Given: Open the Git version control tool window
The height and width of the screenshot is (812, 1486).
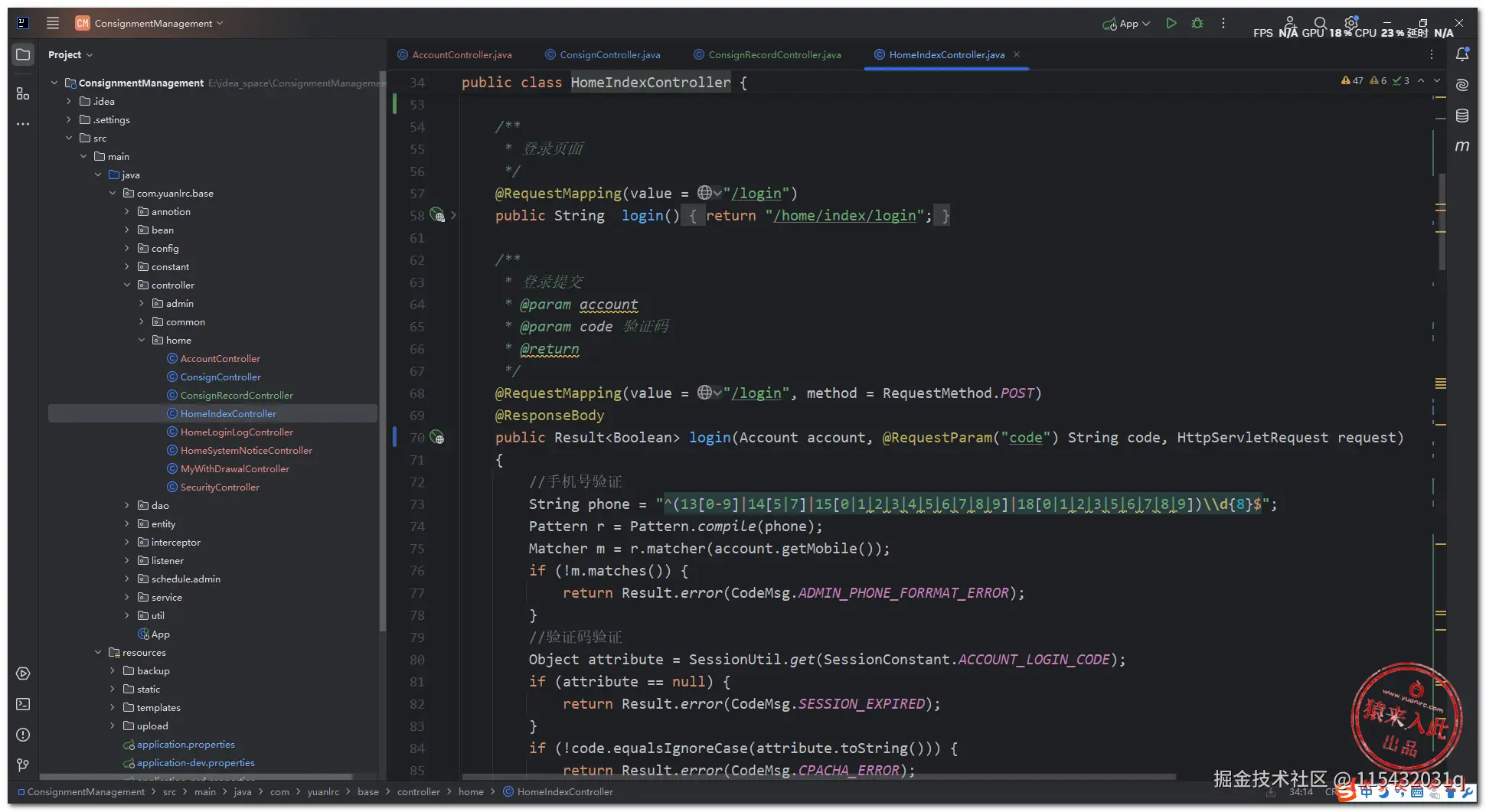Looking at the screenshot, I should pos(23,765).
